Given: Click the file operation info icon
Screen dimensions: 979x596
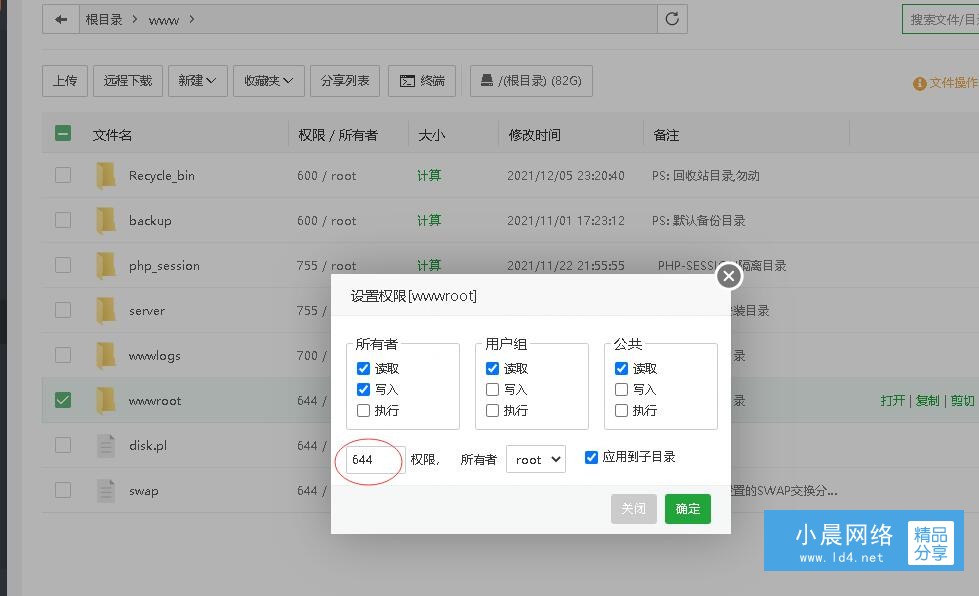Looking at the screenshot, I should (919, 83).
